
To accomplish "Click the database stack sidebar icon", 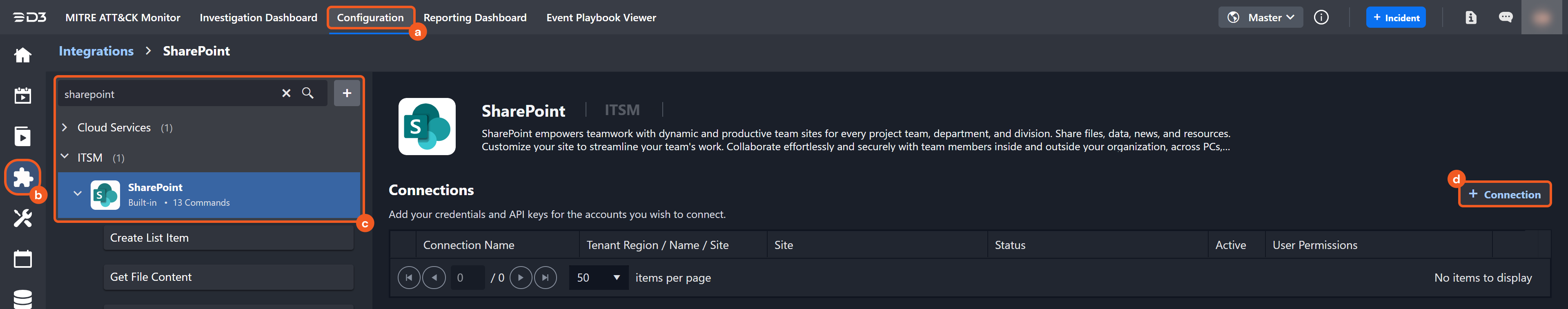I will point(22,299).
